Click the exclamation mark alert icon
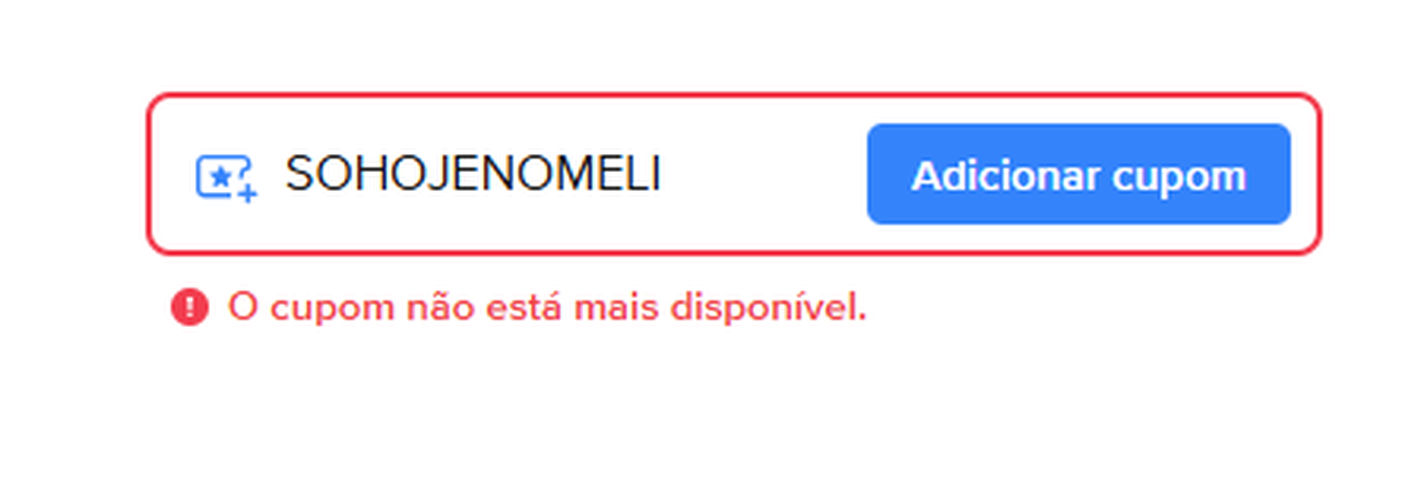 click(x=190, y=307)
